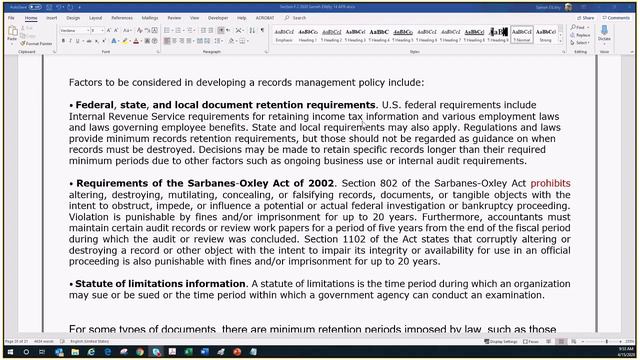Open the Developer tab
Viewport: 640px width, 360px height.
pyautogui.click(x=218, y=18)
